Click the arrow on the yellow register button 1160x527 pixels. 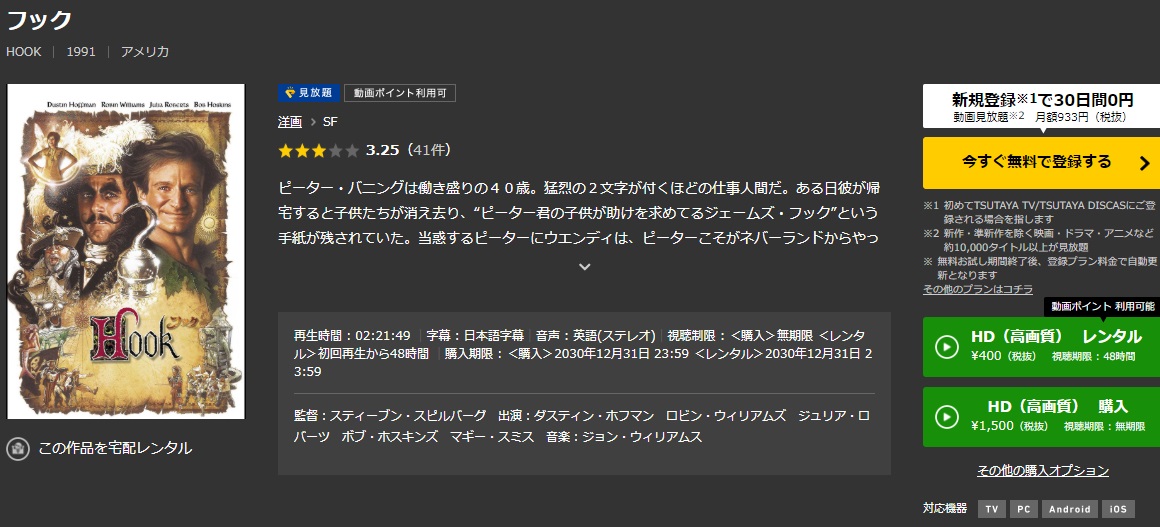pyautogui.click(x=1144, y=163)
